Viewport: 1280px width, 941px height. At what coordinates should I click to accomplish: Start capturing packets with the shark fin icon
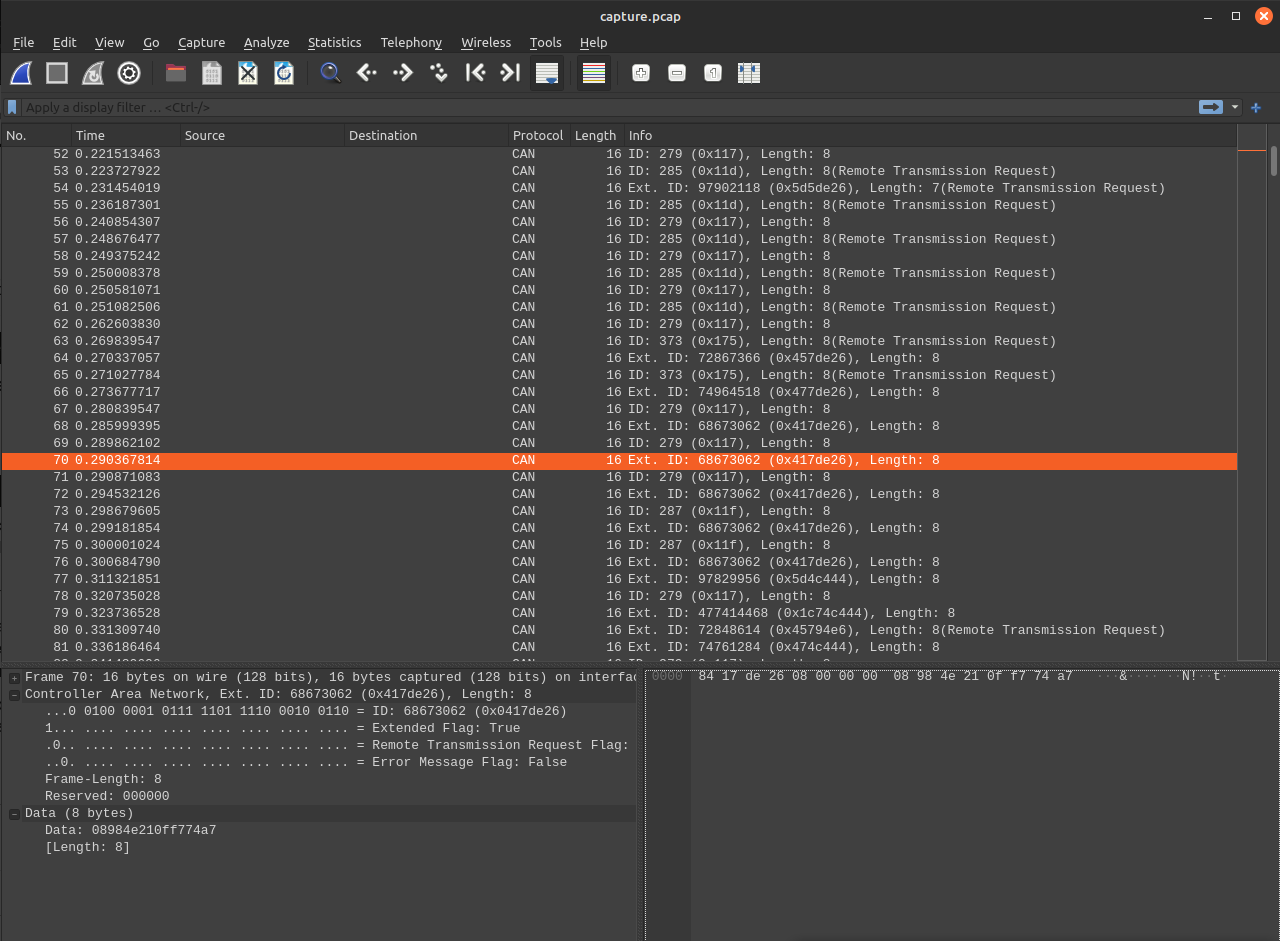21,73
